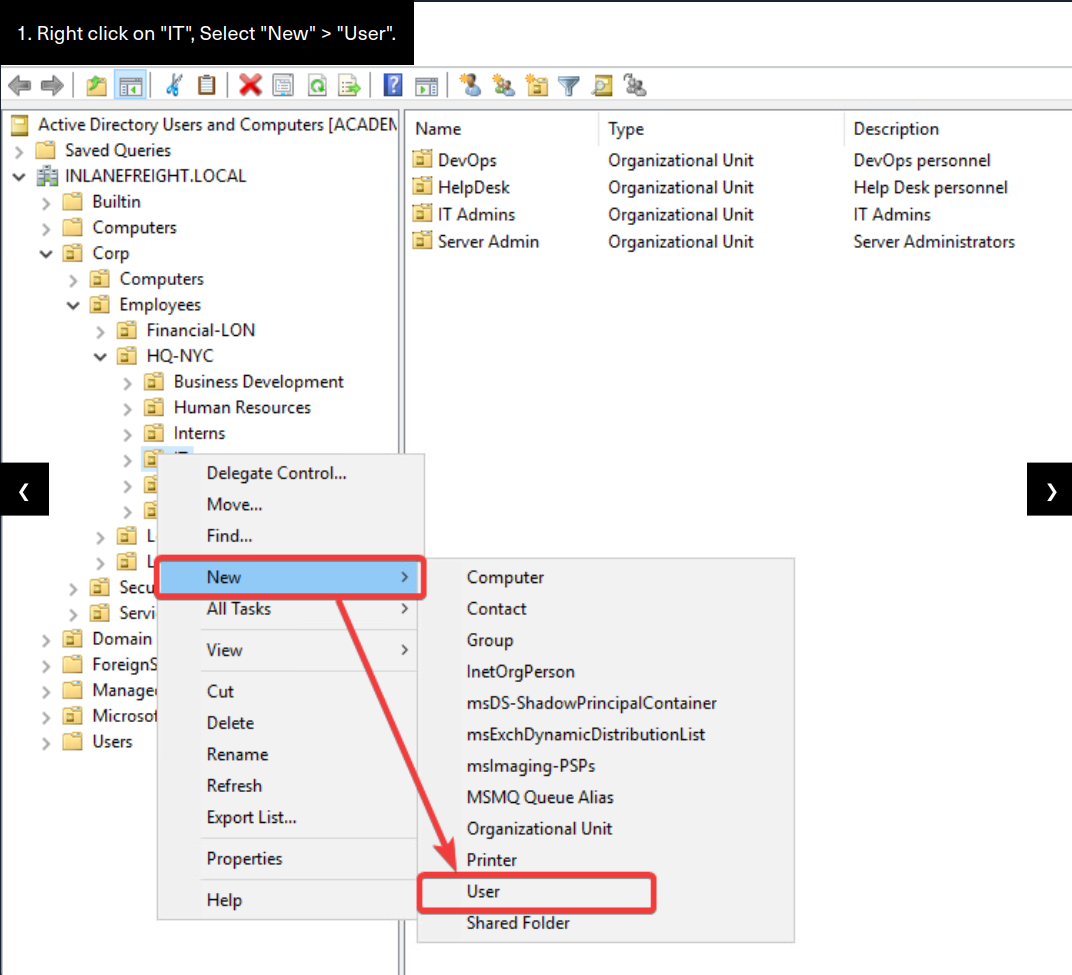This screenshot has width=1072, height=975.
Task: Select the Financial-LON tree item
Action: pyautogui.click(x=200, y=330)
